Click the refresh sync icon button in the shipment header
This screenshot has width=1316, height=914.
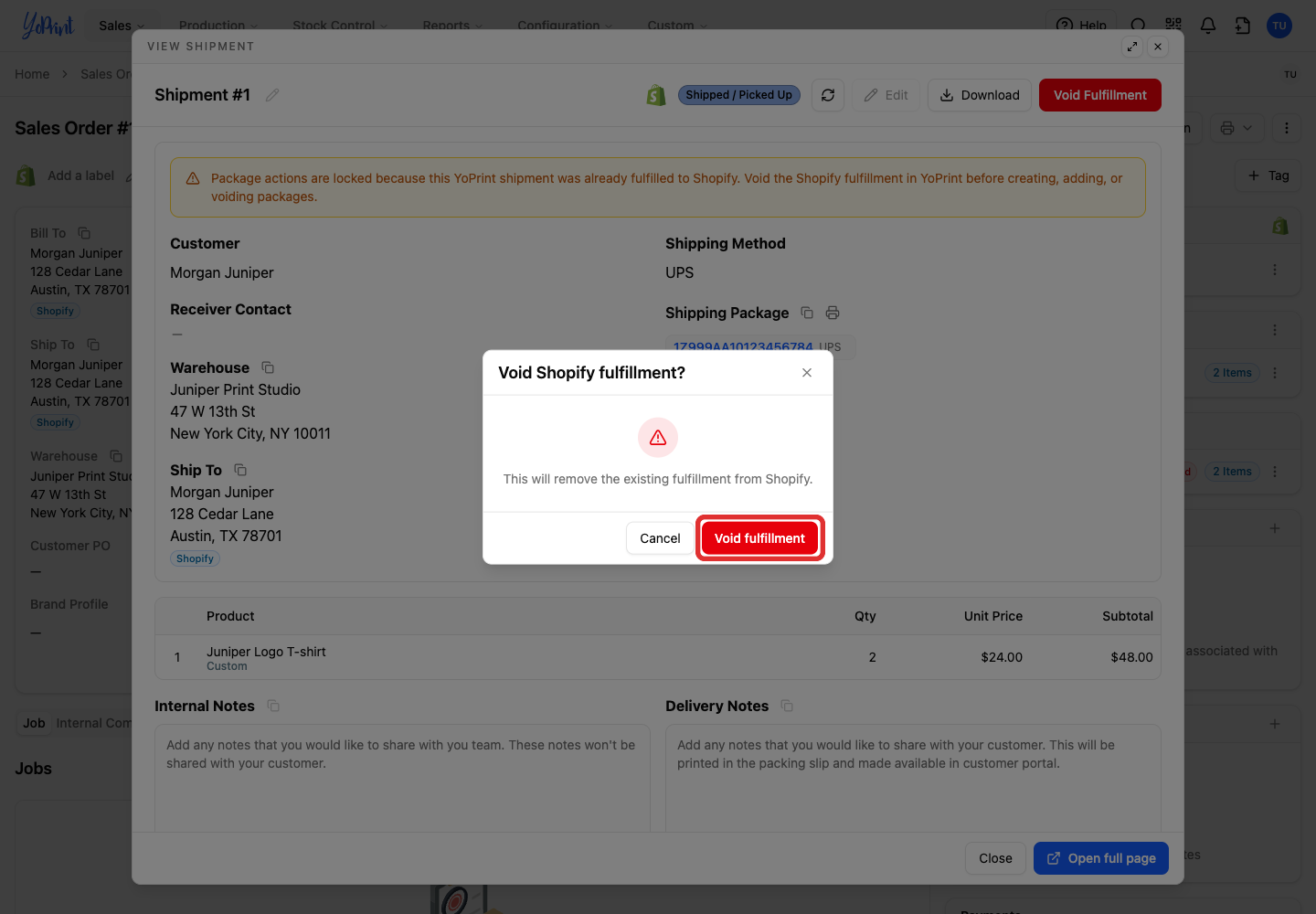tap(828, 95)
